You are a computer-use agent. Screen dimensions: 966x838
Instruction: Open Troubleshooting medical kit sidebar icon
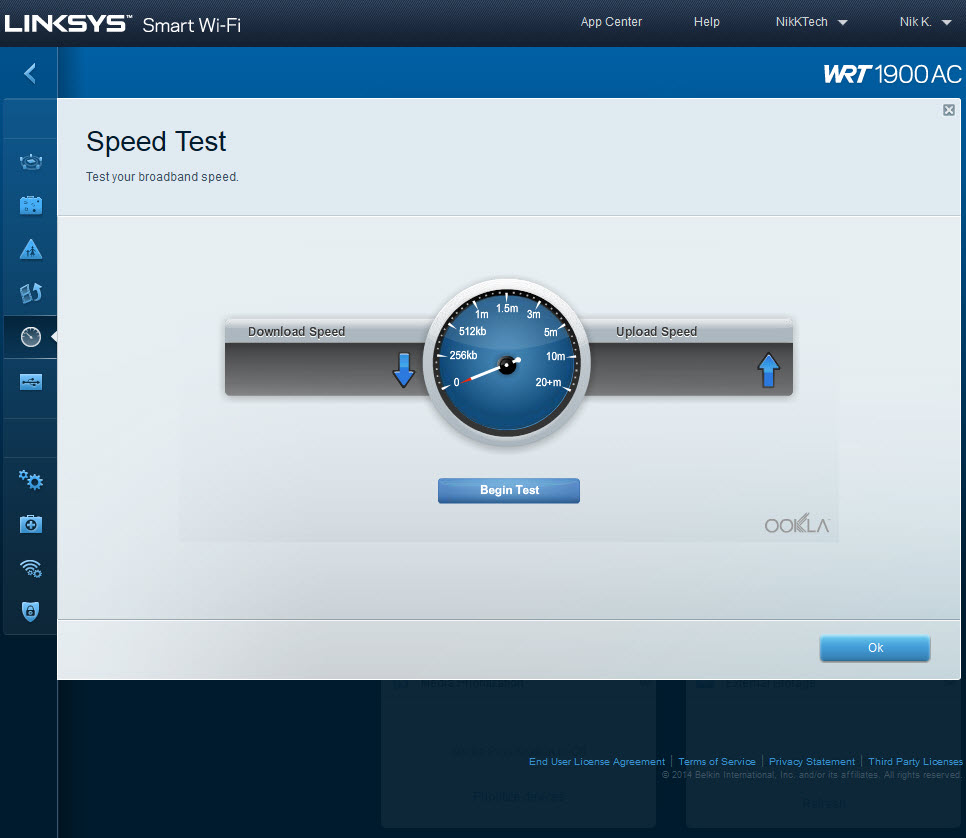tap(31, 524)
